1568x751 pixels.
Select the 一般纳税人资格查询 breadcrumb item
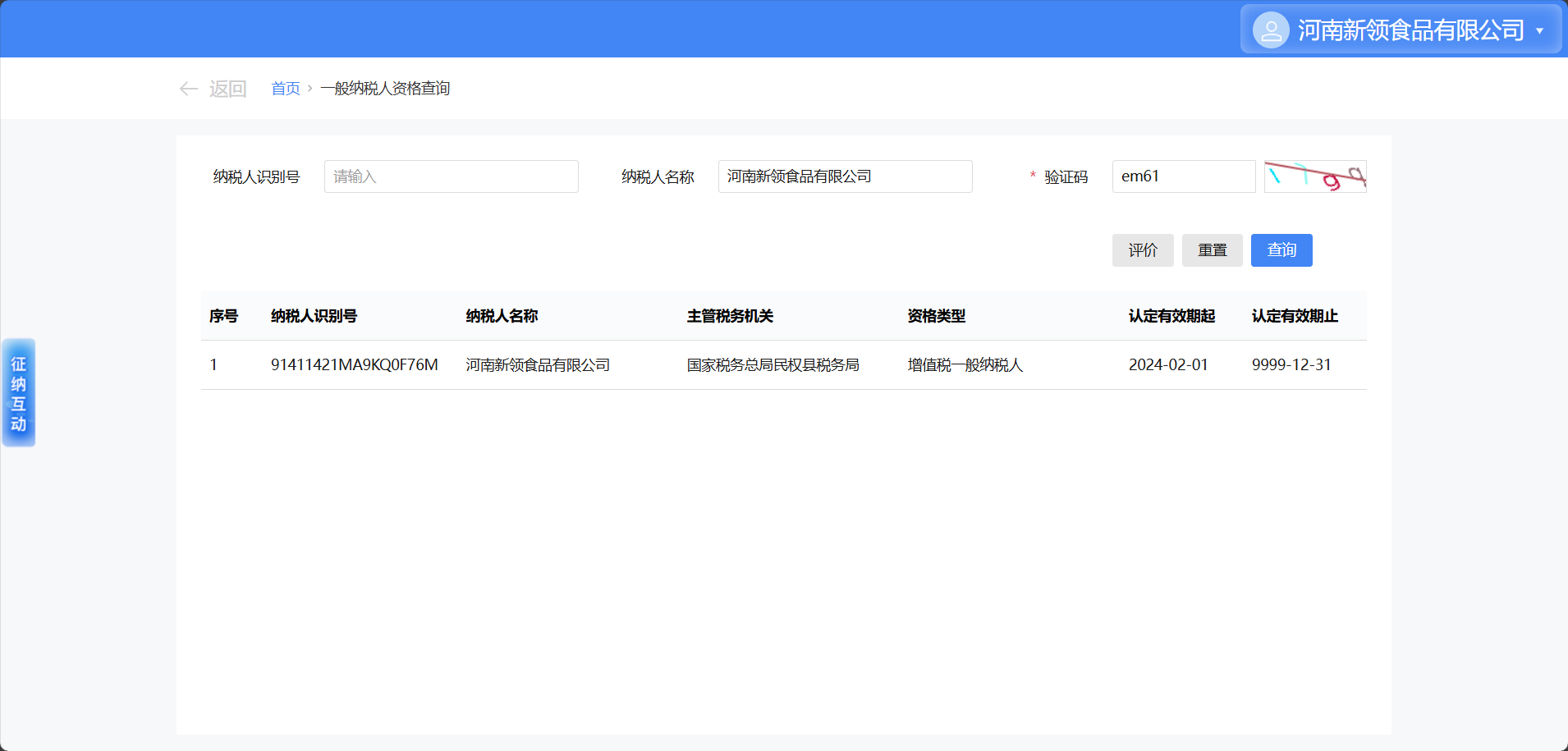point(385,89)
